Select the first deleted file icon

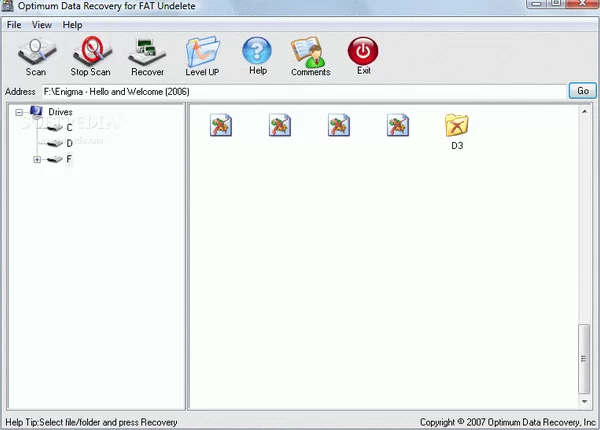pos(221,125)
